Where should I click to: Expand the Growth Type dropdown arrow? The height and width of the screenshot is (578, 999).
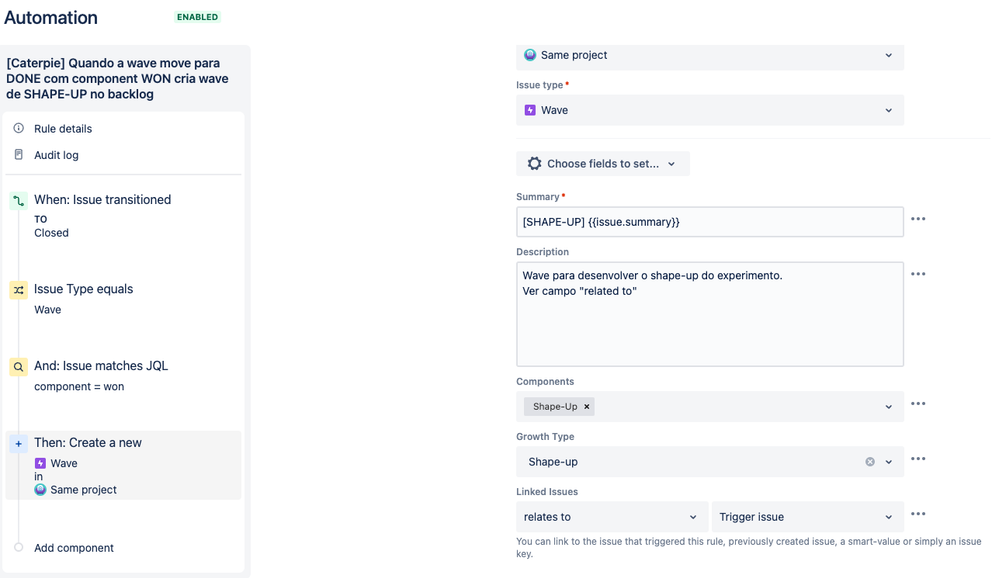click(889, 462)
